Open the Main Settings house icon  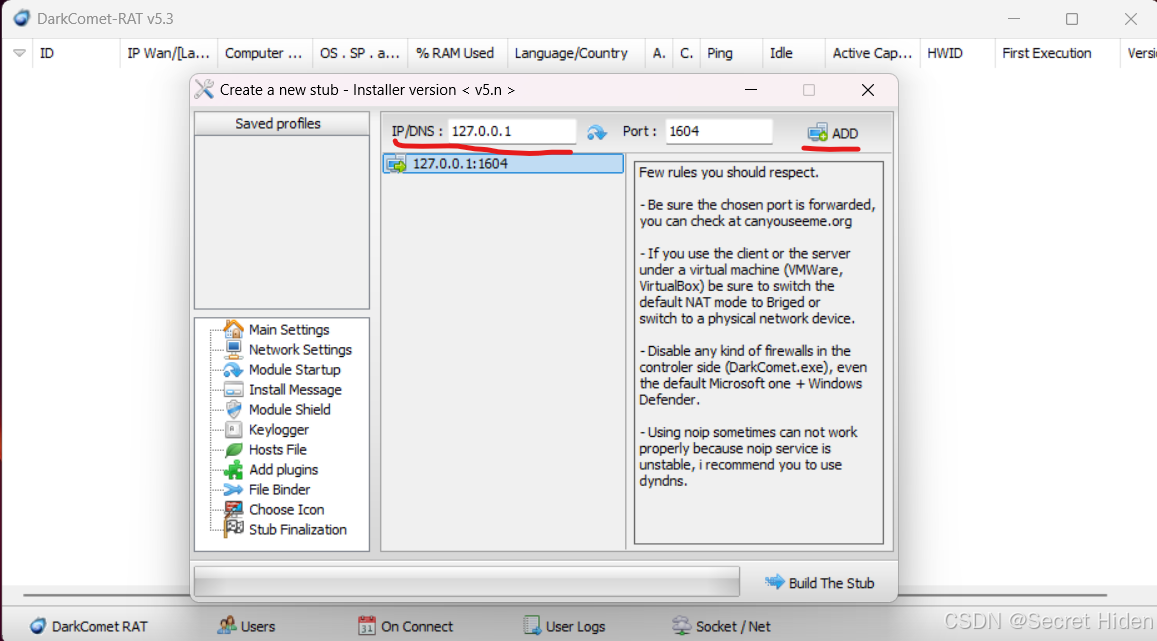(233, 329)
